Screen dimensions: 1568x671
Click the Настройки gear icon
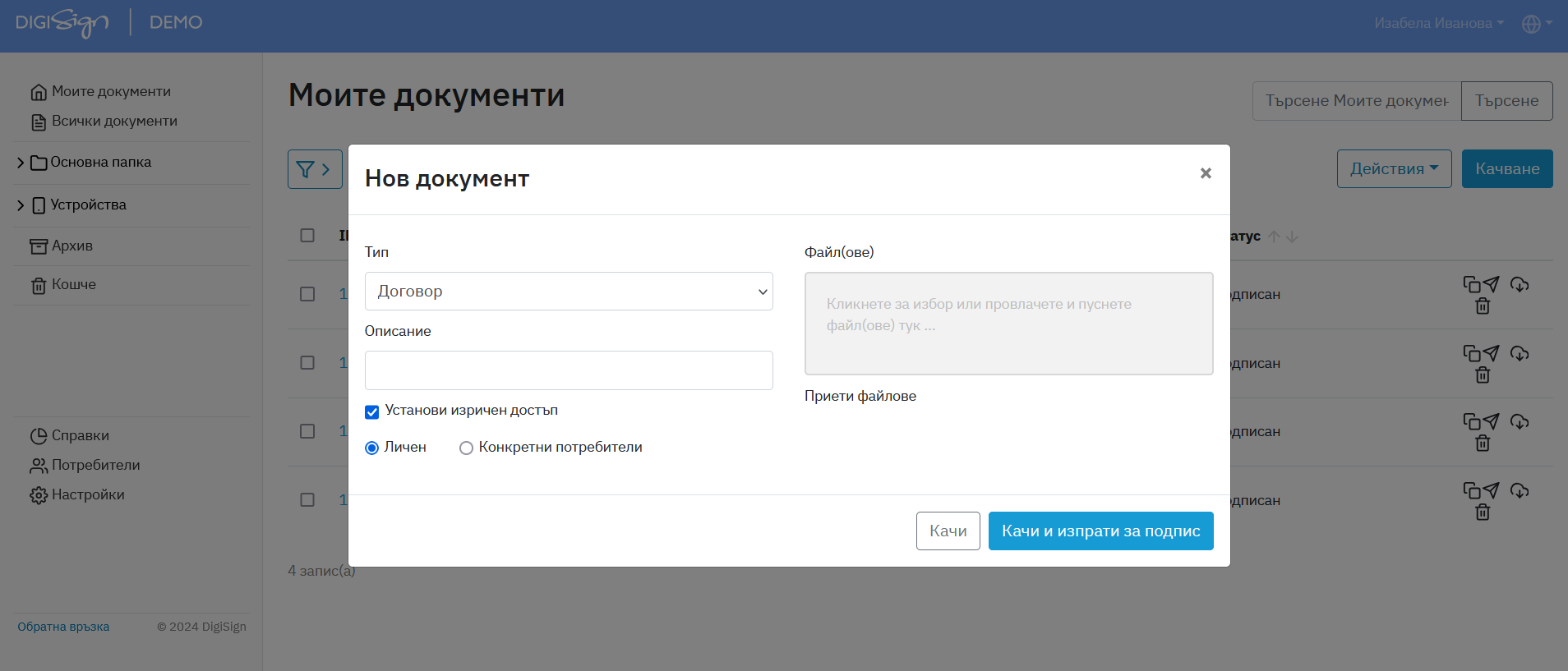[x=39, y=495]
